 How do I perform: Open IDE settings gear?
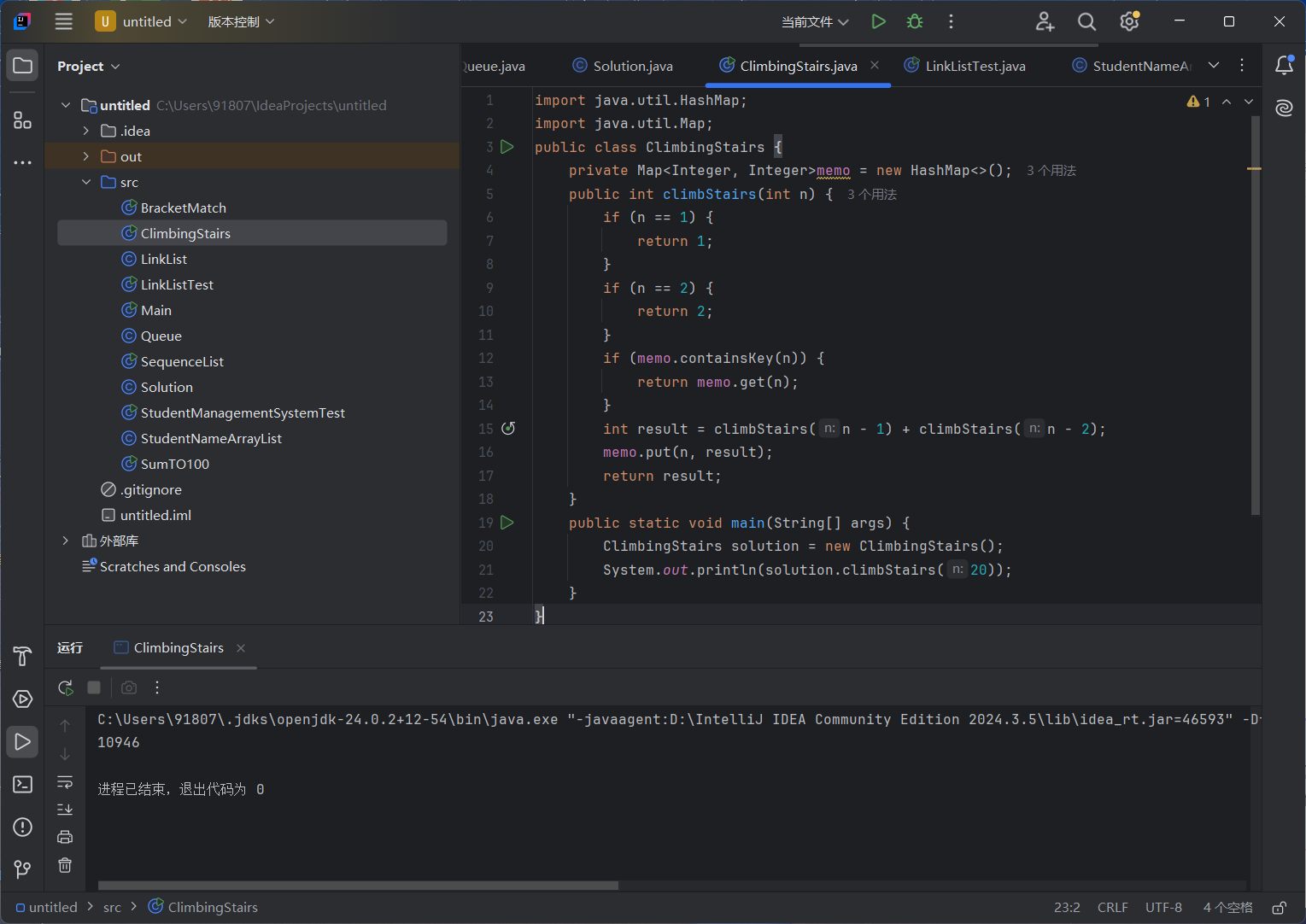[x=1129, y=21]
